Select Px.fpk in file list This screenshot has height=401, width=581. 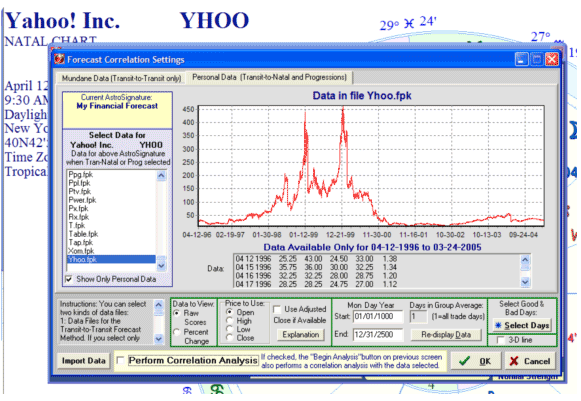click(111, 208)
